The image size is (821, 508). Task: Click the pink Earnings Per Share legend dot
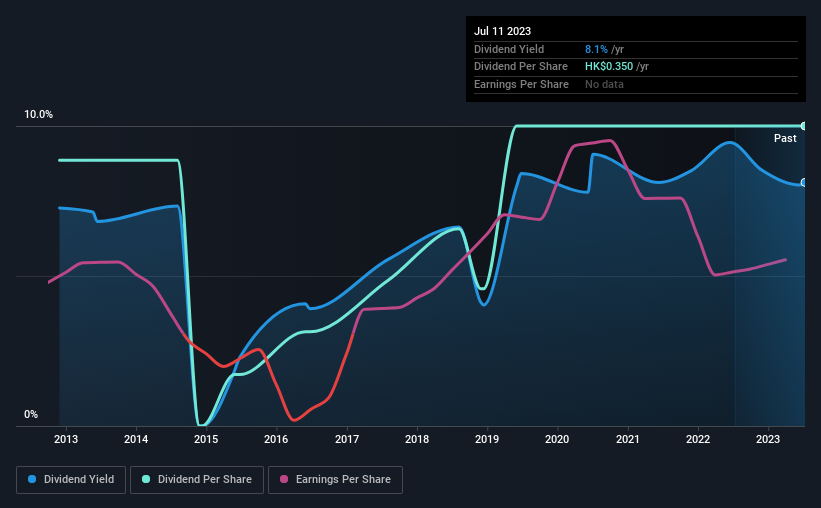284,479
